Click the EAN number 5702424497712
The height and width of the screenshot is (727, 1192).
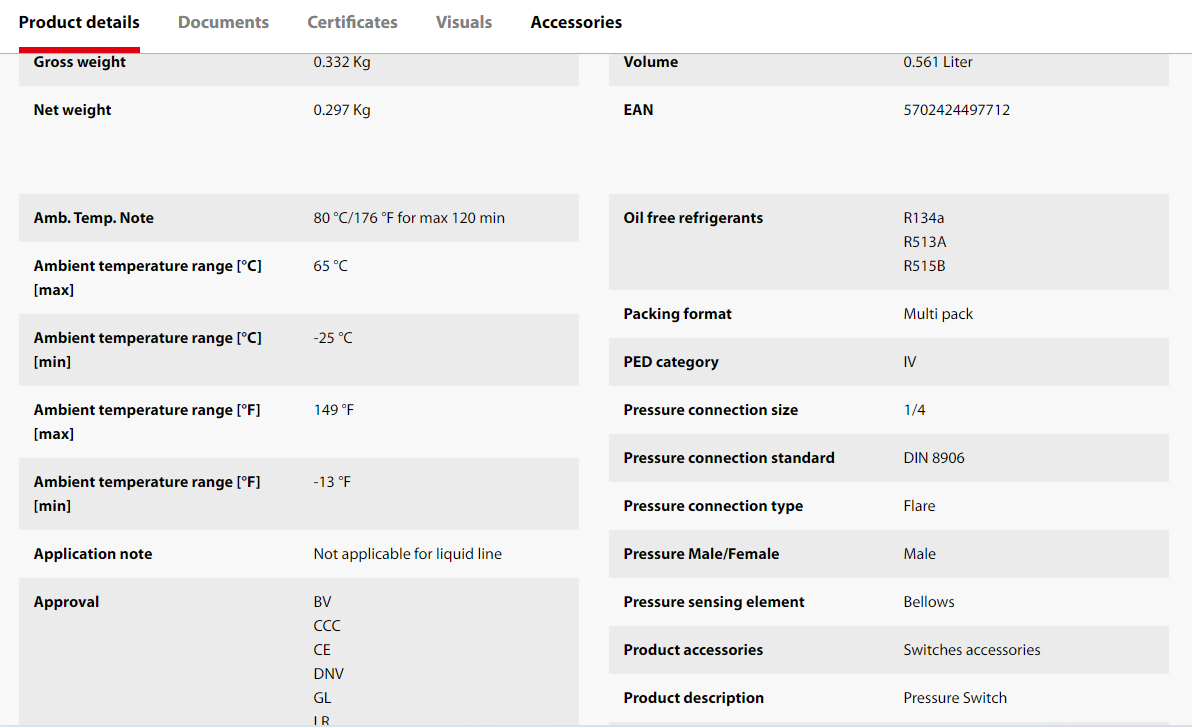coord(956,110)
